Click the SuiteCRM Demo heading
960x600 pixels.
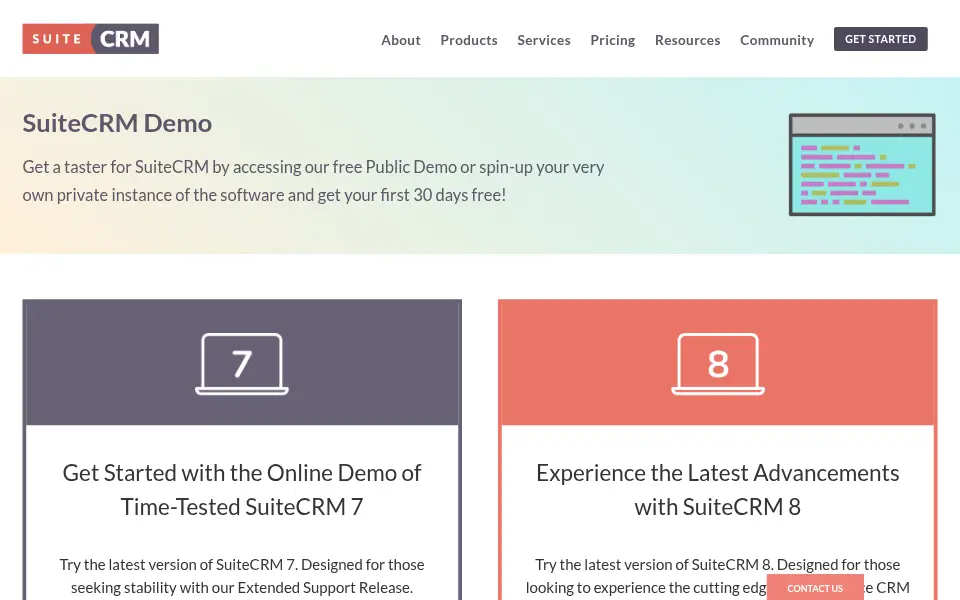tap(117, 123)
